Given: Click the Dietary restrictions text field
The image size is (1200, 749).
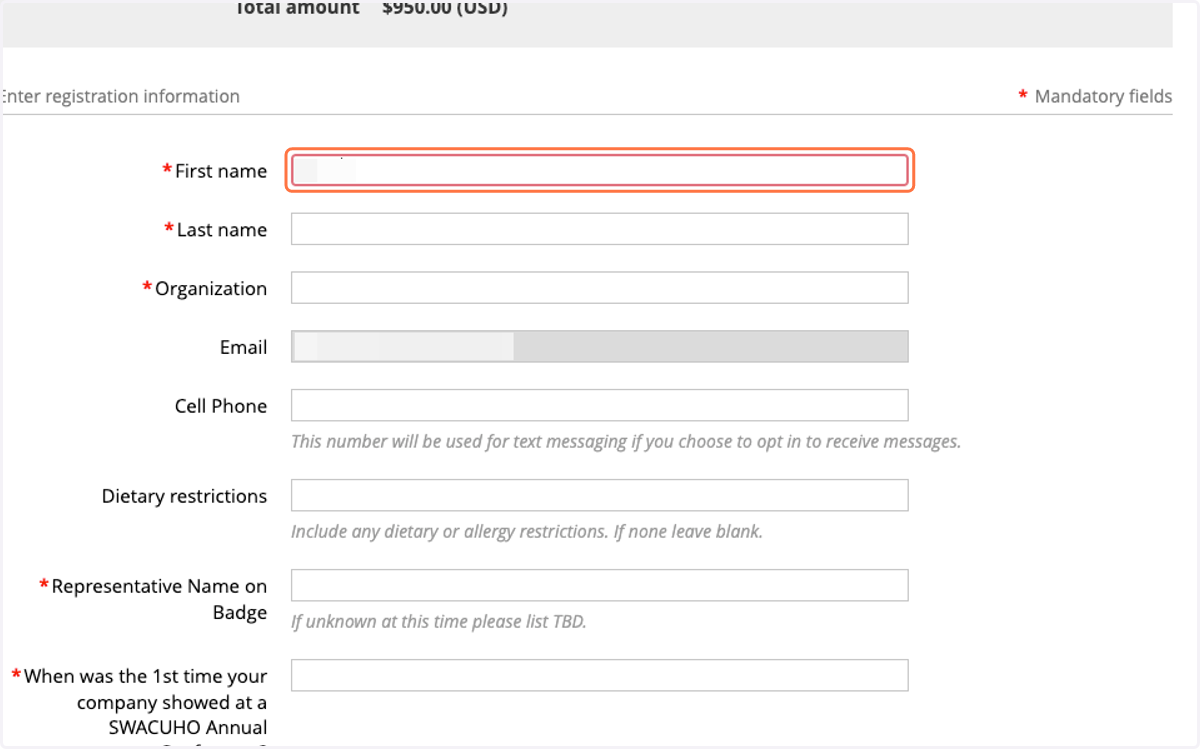Looking at the screenshot, I should pyautogui.click(x=599, y=495).
